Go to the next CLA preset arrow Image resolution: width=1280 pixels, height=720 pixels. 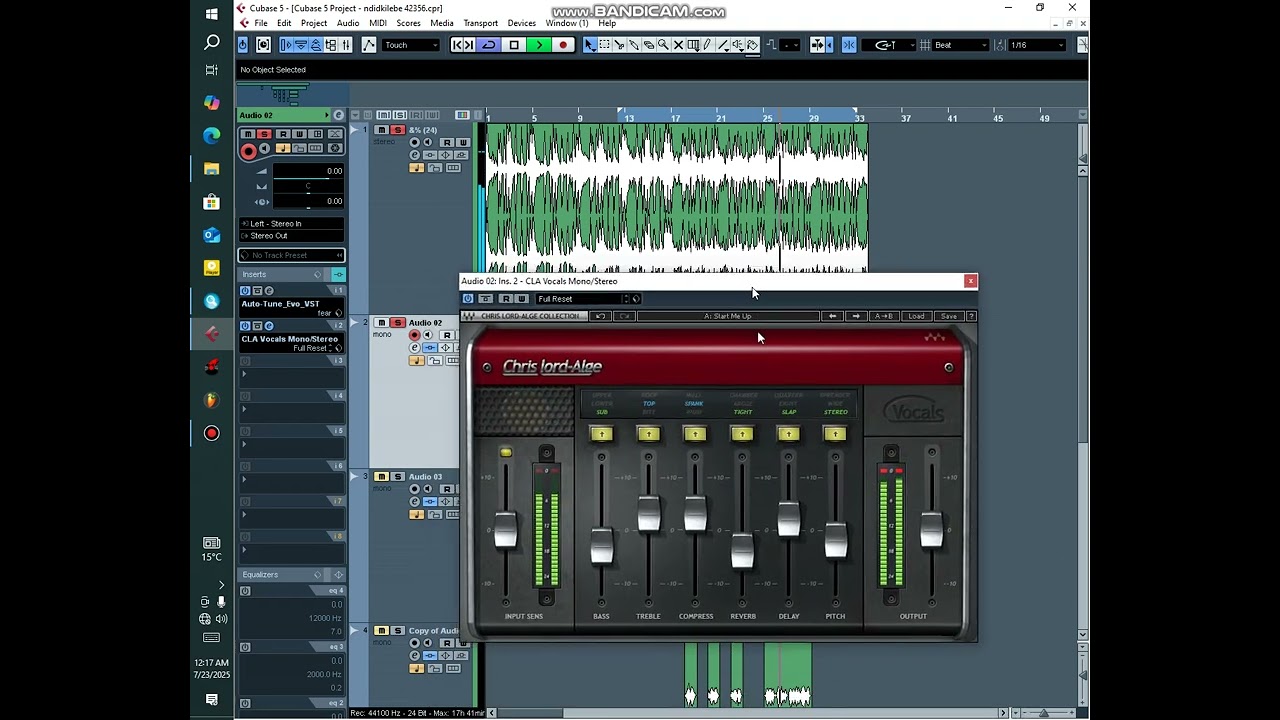855,316
